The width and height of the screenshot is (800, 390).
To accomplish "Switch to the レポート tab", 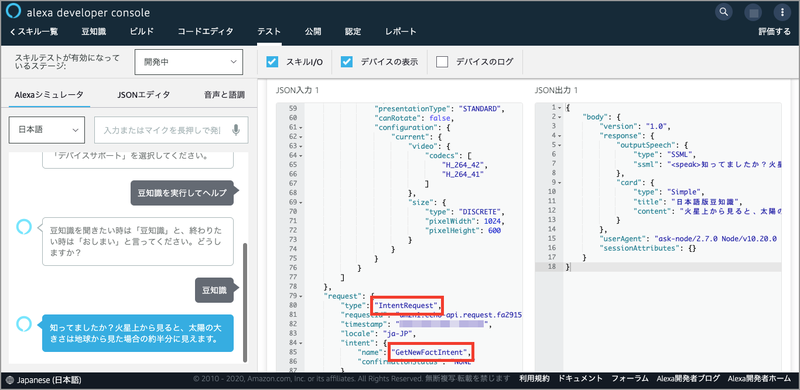I will click(x=401, y=32).
